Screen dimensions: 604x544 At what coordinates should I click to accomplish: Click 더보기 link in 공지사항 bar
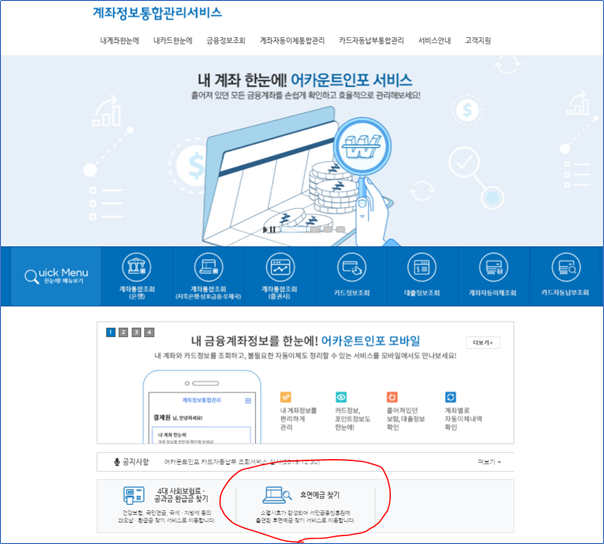489,462
